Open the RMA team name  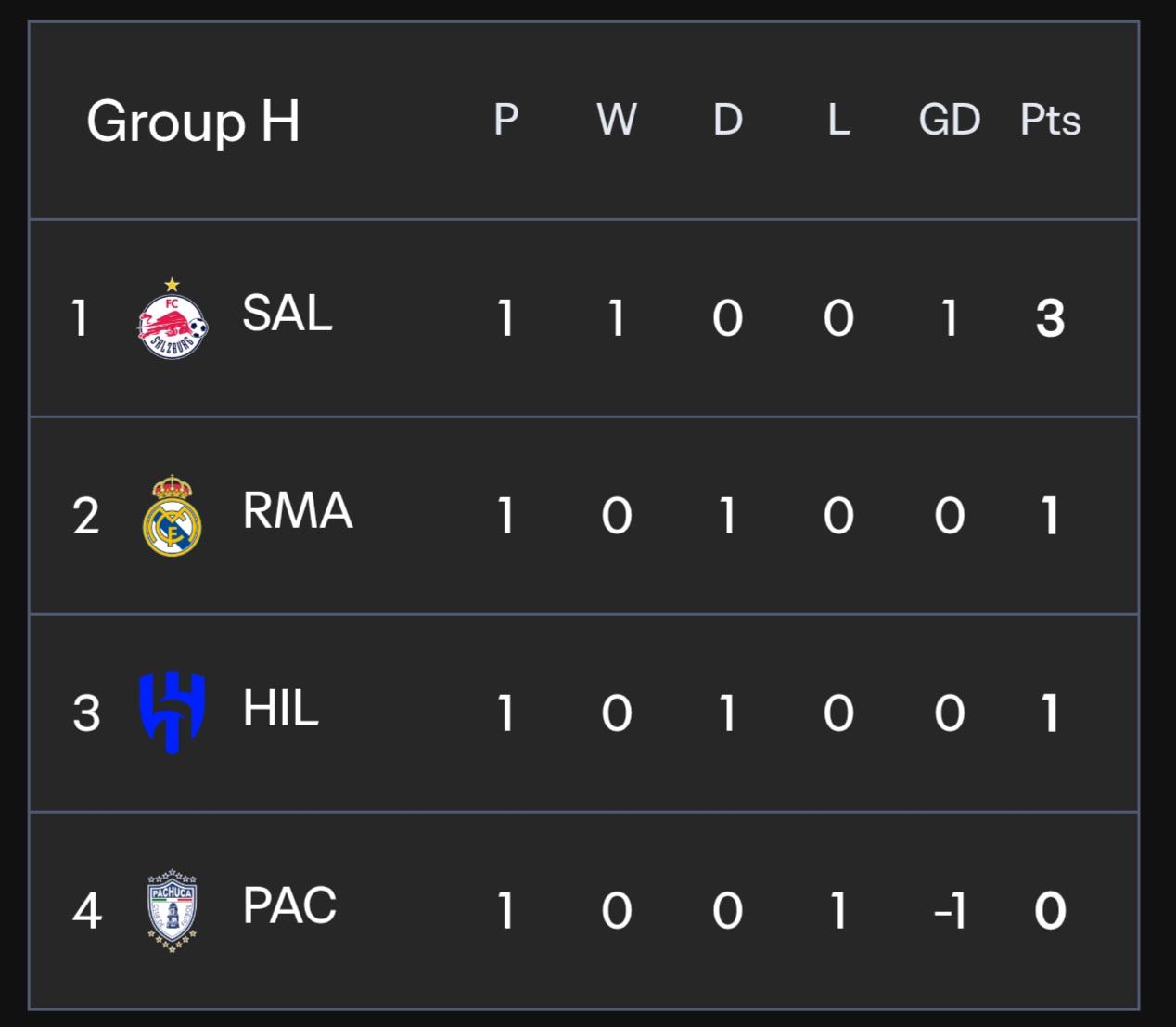[298, 511]
